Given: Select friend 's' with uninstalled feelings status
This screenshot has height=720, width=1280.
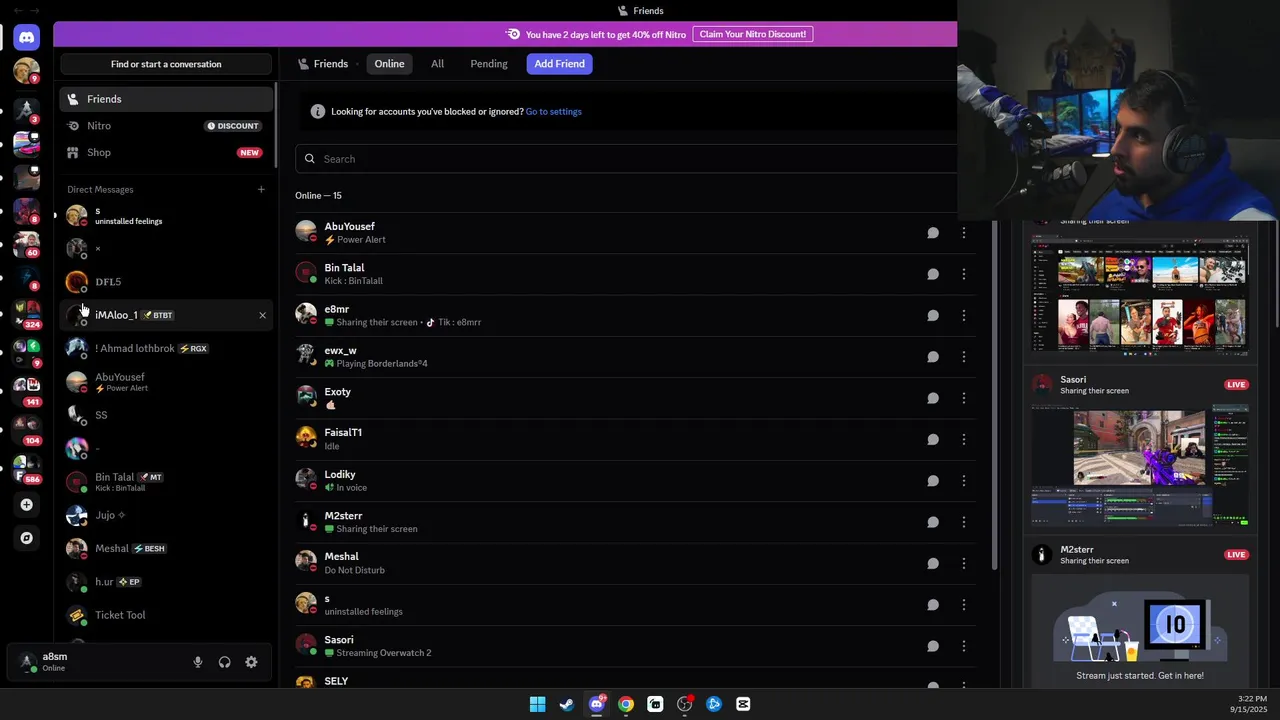Looking at the screenshot, I should click(636, 604).
